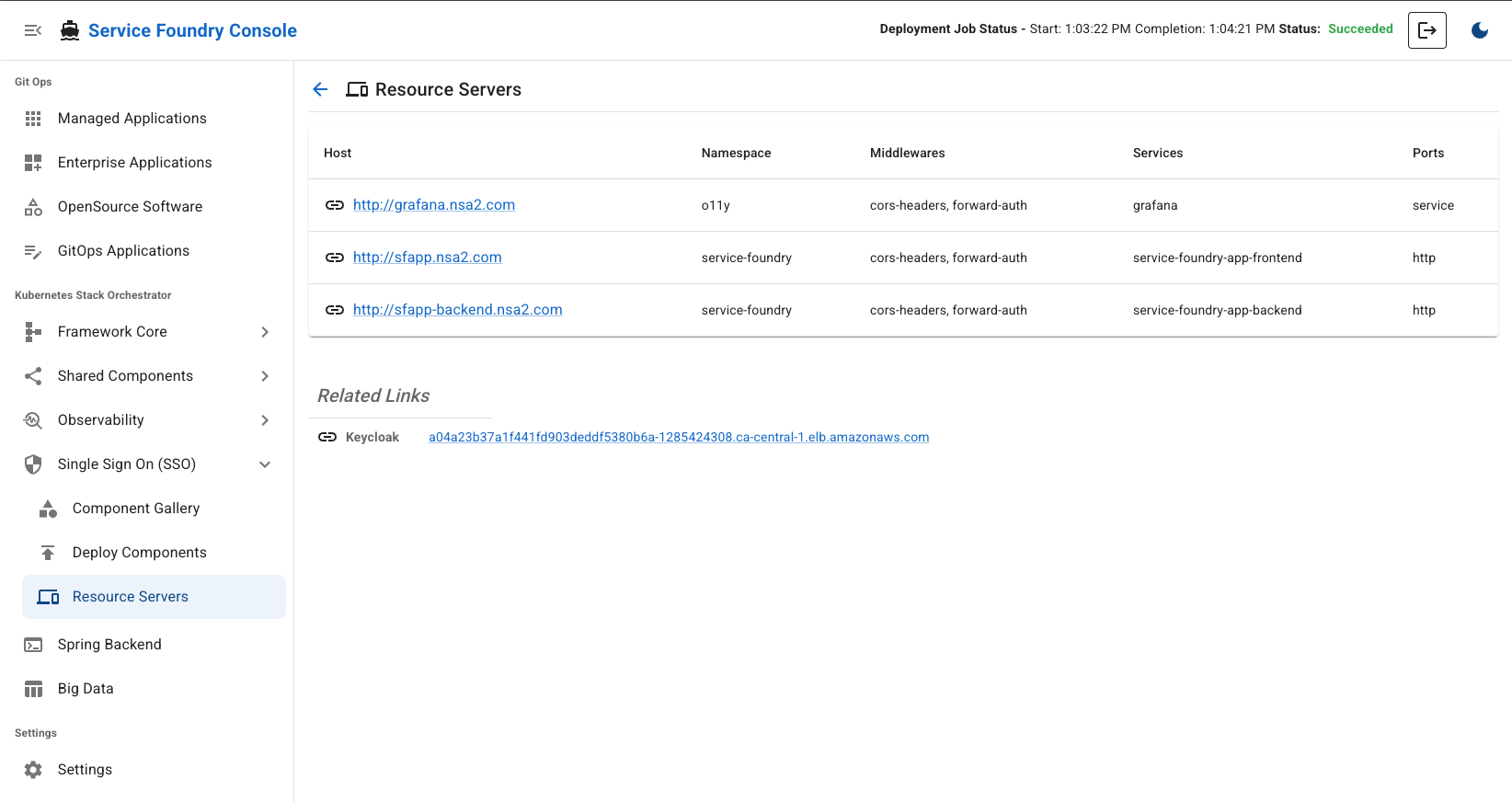This screenshot has width=1512, height=802.
Task: Click the Framework Core icon
Action: pos(33,332)
